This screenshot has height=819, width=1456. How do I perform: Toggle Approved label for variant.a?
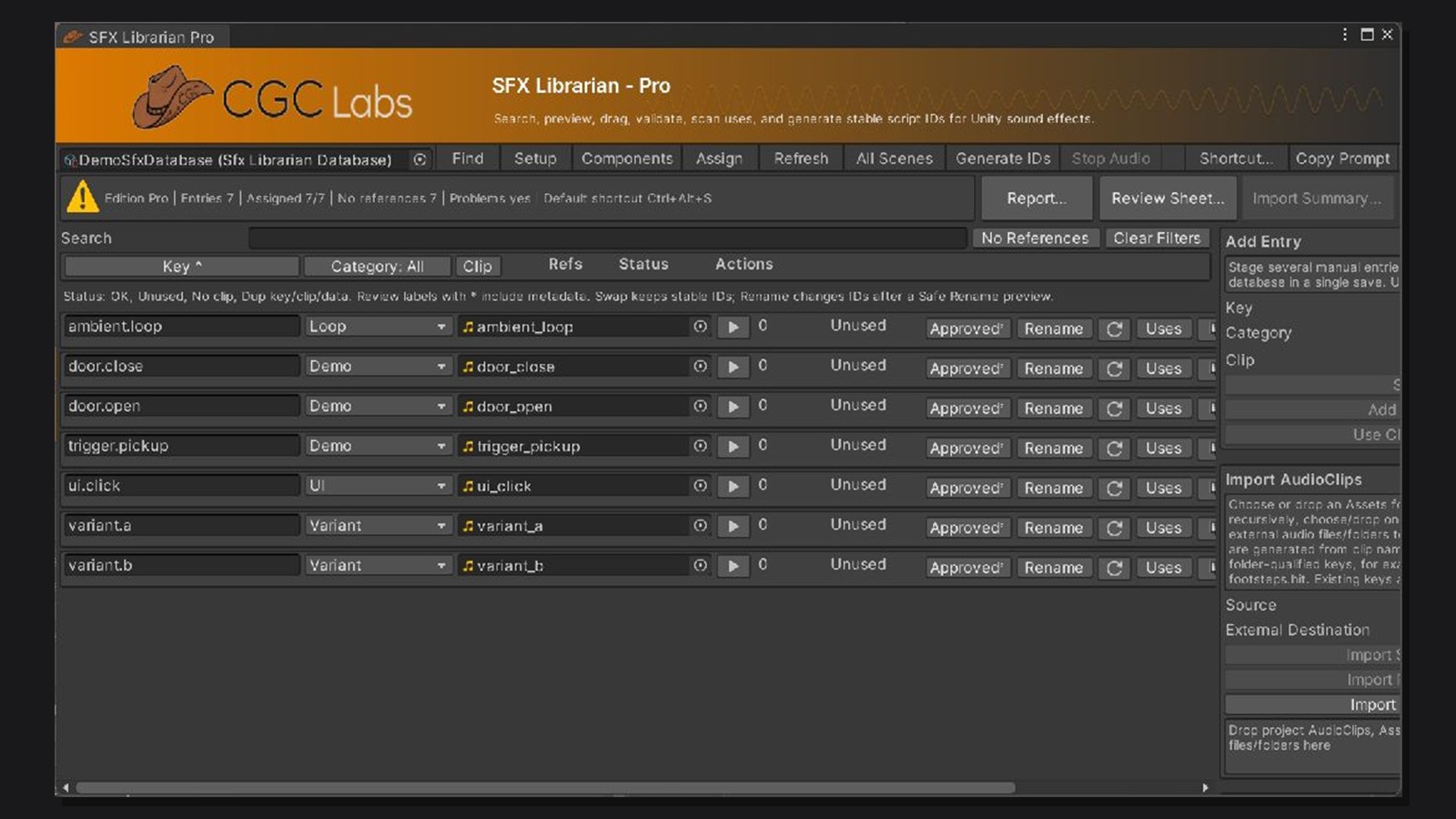pyautogui.click(x=966, y=529)
